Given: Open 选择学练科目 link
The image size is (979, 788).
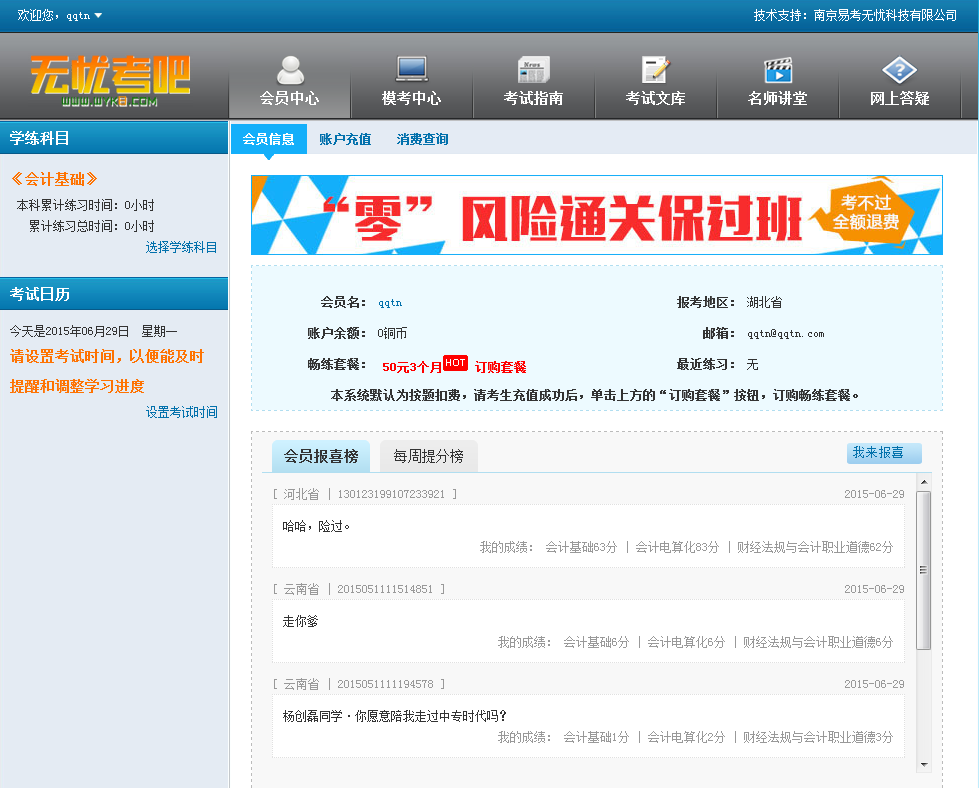Looking at the screenshot, I should pyautogui.click(x=181, y=247).
